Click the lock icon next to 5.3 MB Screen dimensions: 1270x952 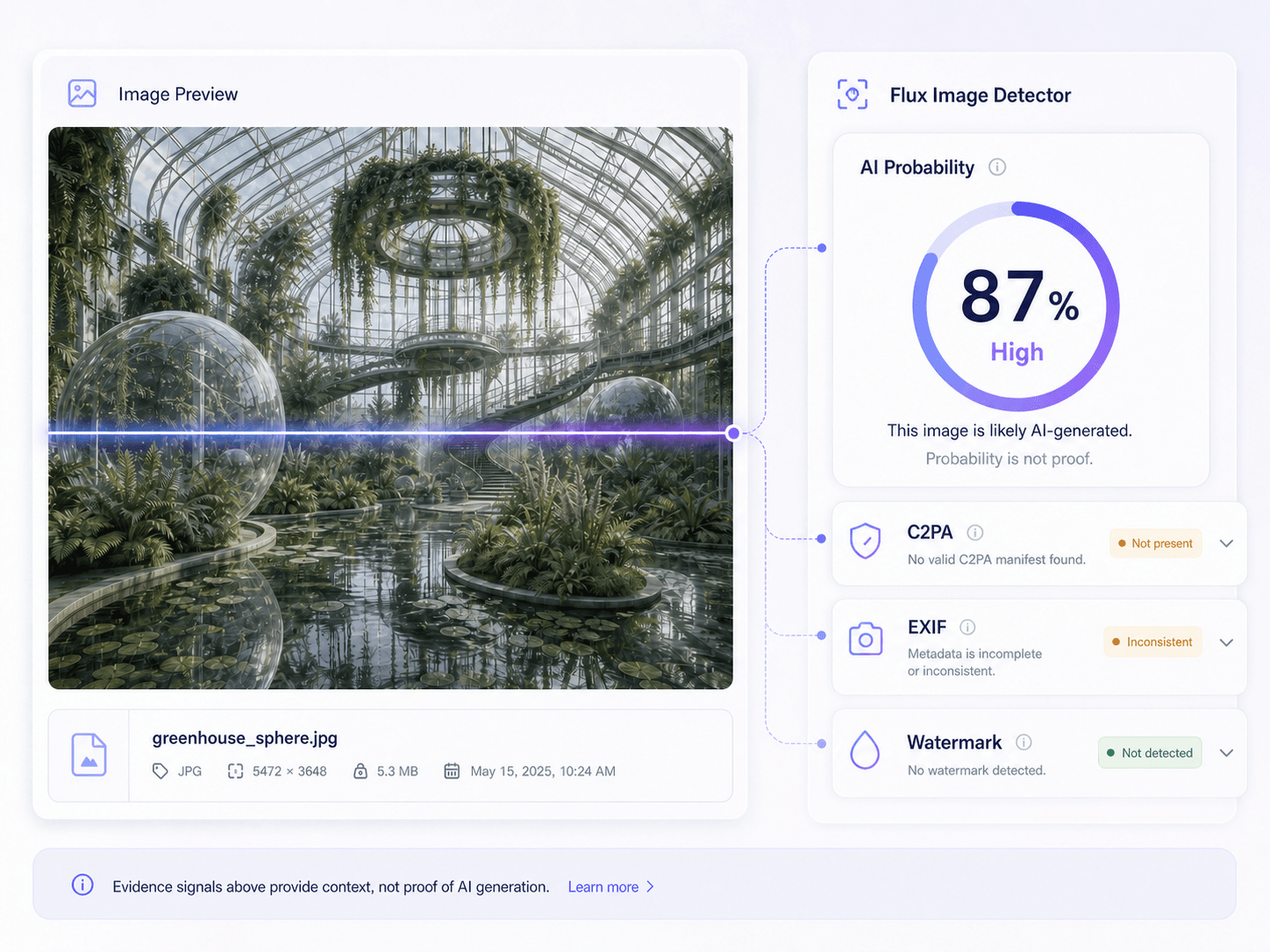[x=360, y=771]
